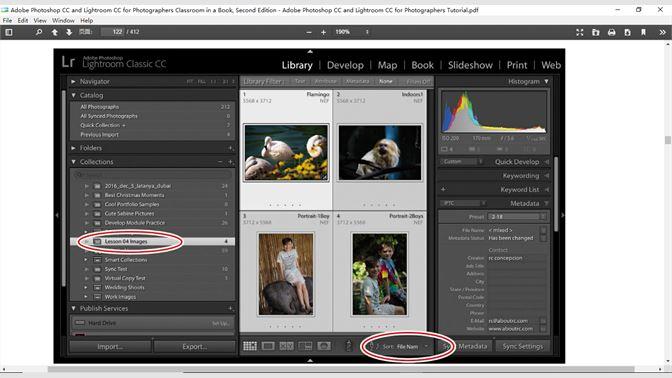Select the Portrait-2Boys thumbnail
Image resolution: width=672 pixels, height=378 pixels.
pyautogui.click(x=380, y=274)
